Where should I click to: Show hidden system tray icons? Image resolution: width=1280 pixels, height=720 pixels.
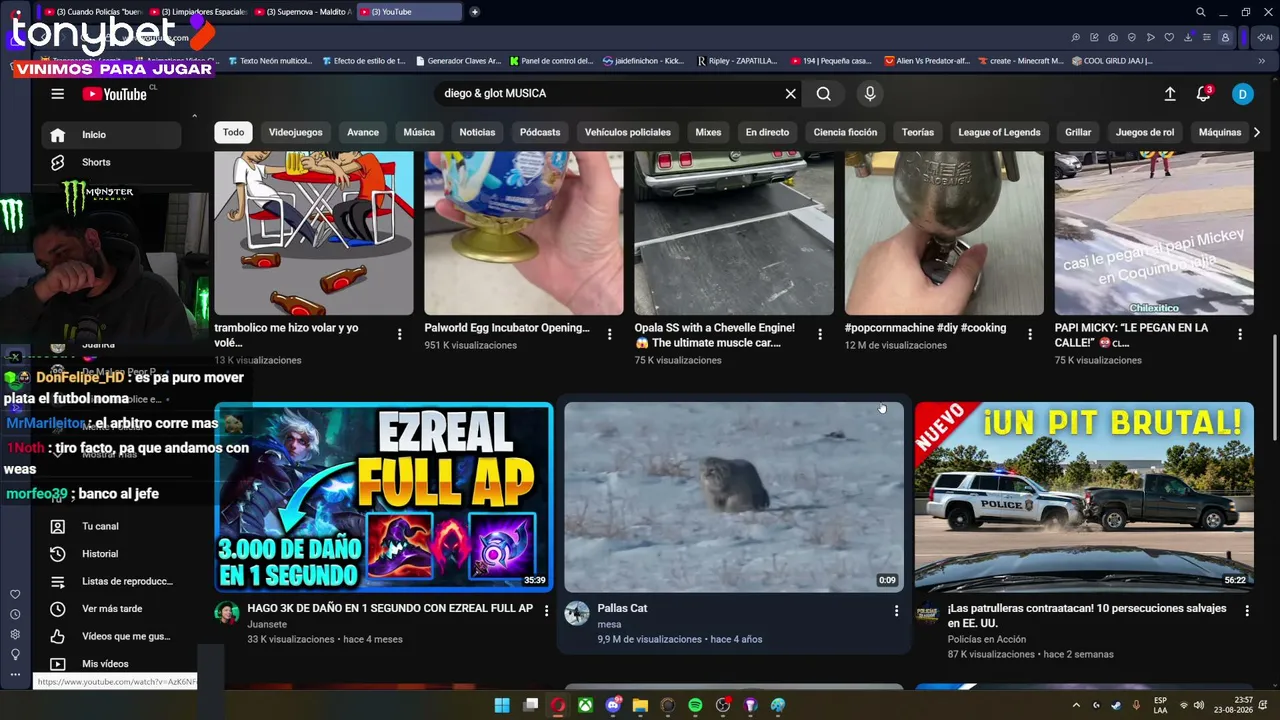coord(1076,705)
